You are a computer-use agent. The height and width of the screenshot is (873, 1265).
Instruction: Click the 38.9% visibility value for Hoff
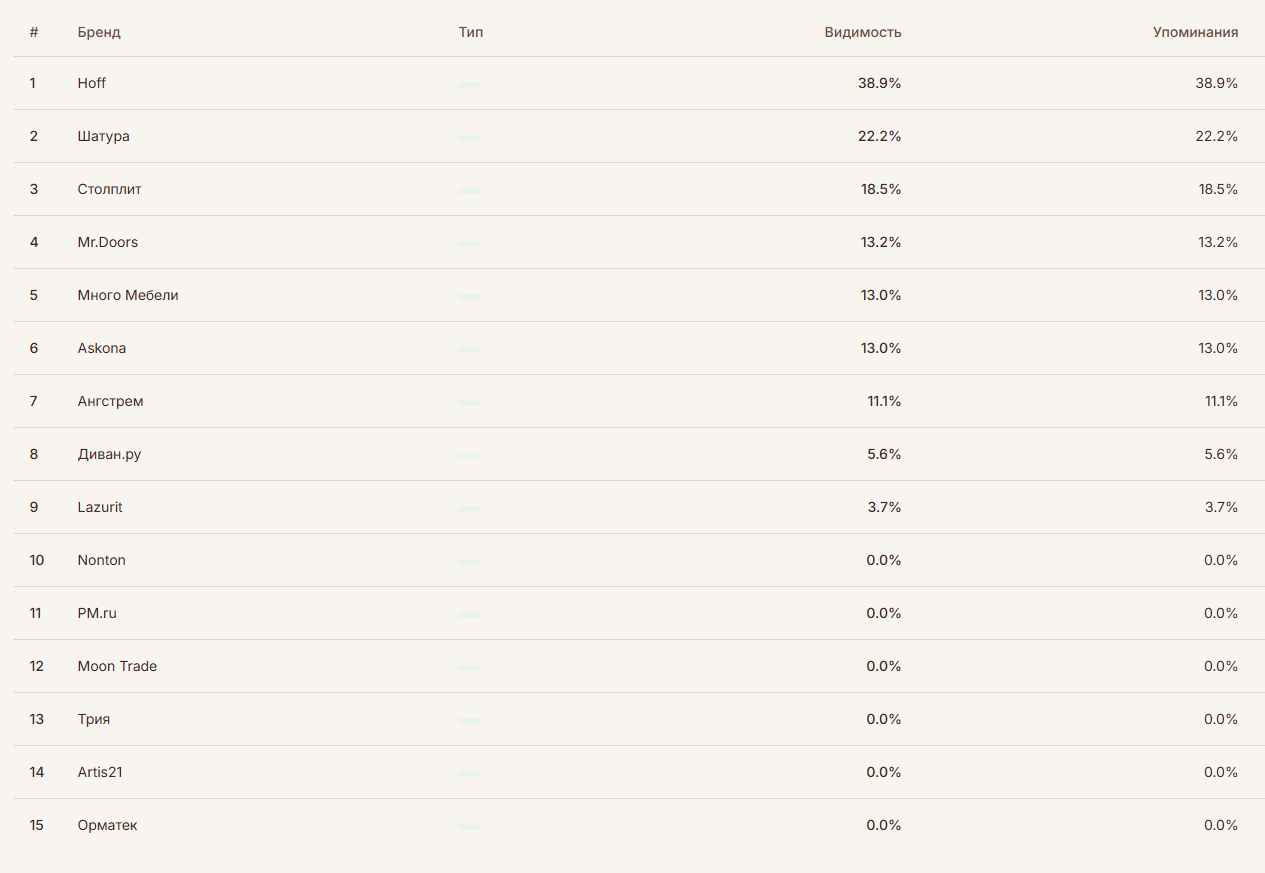click(x=879, y=83)
